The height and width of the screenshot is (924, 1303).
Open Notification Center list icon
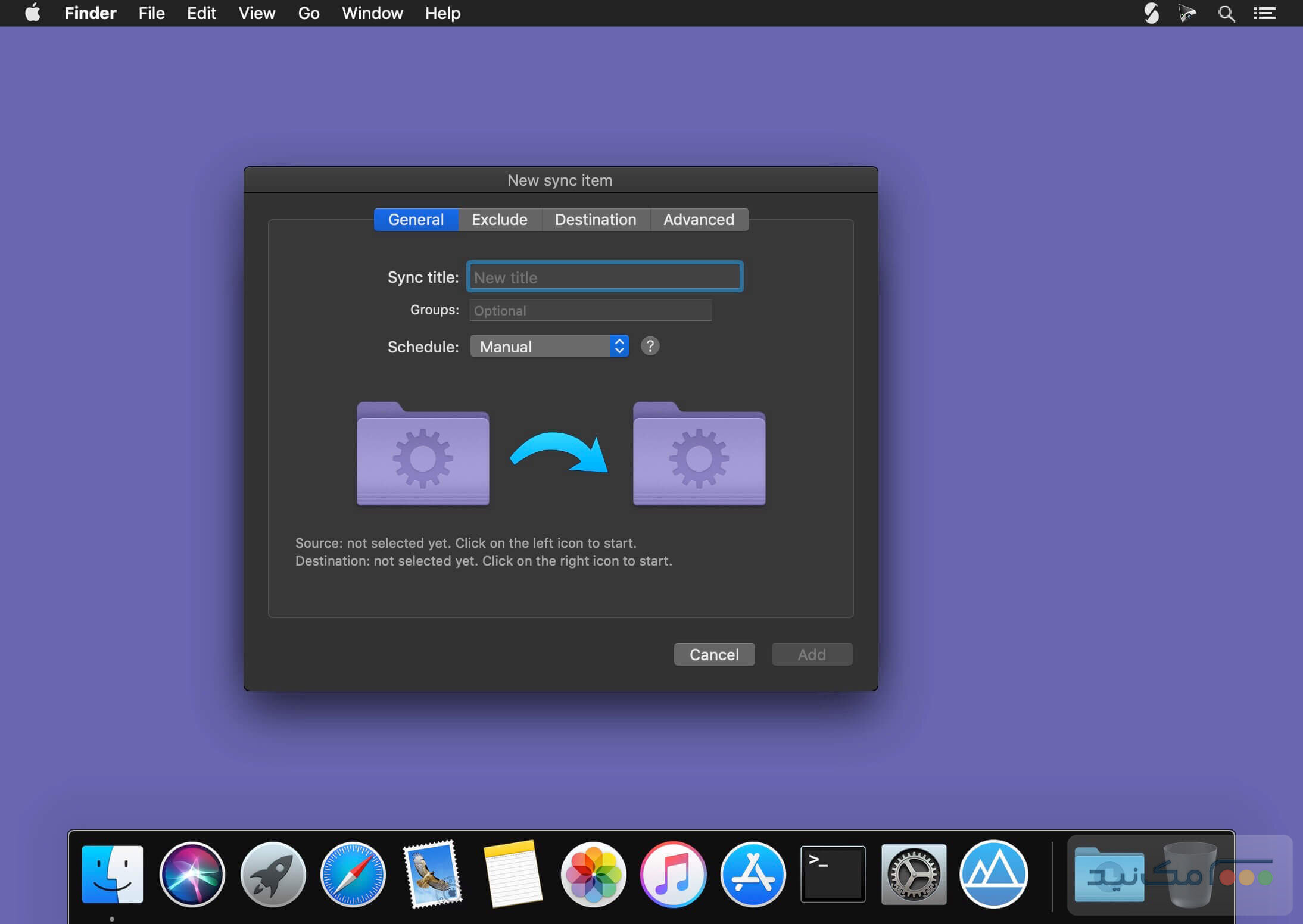coord(1264,13)
